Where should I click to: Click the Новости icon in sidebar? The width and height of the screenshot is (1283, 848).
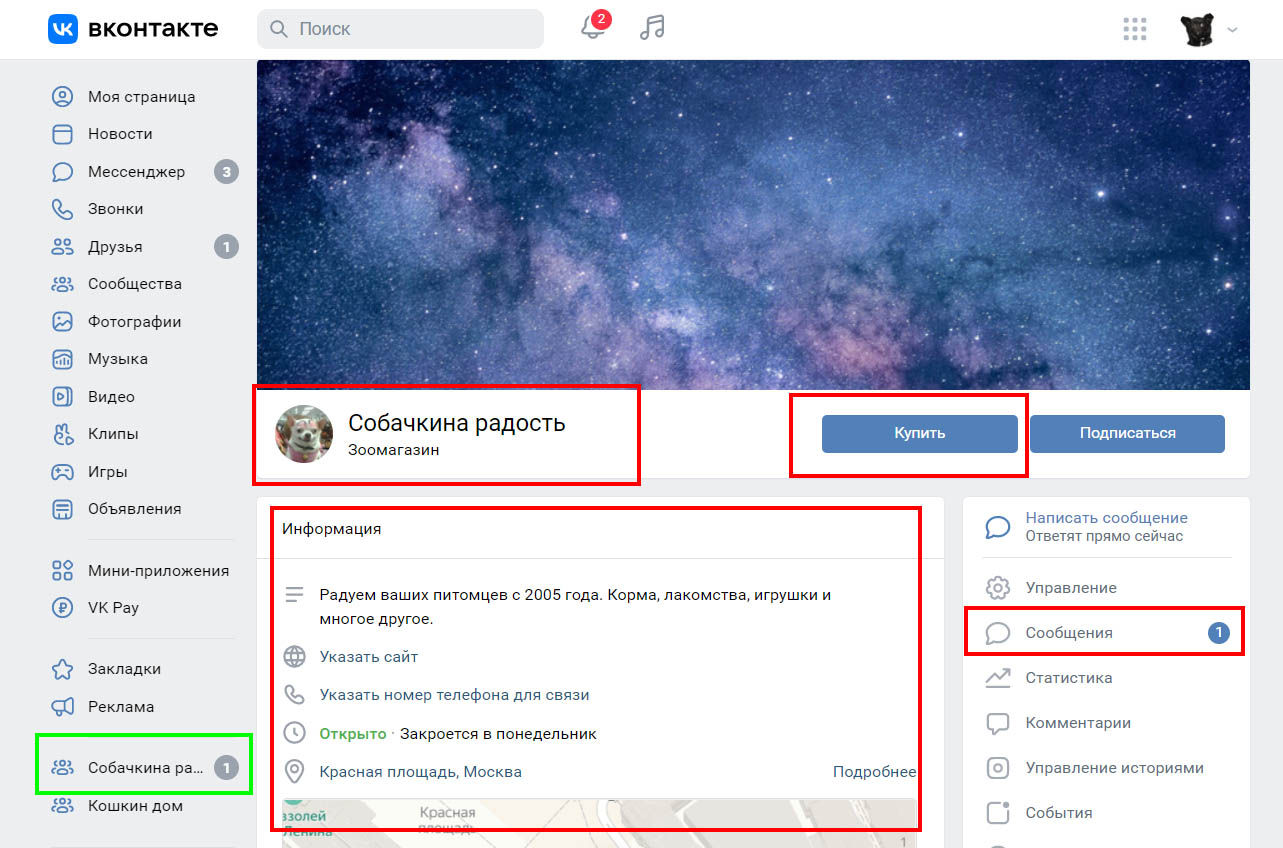click(x=63, y=134)
